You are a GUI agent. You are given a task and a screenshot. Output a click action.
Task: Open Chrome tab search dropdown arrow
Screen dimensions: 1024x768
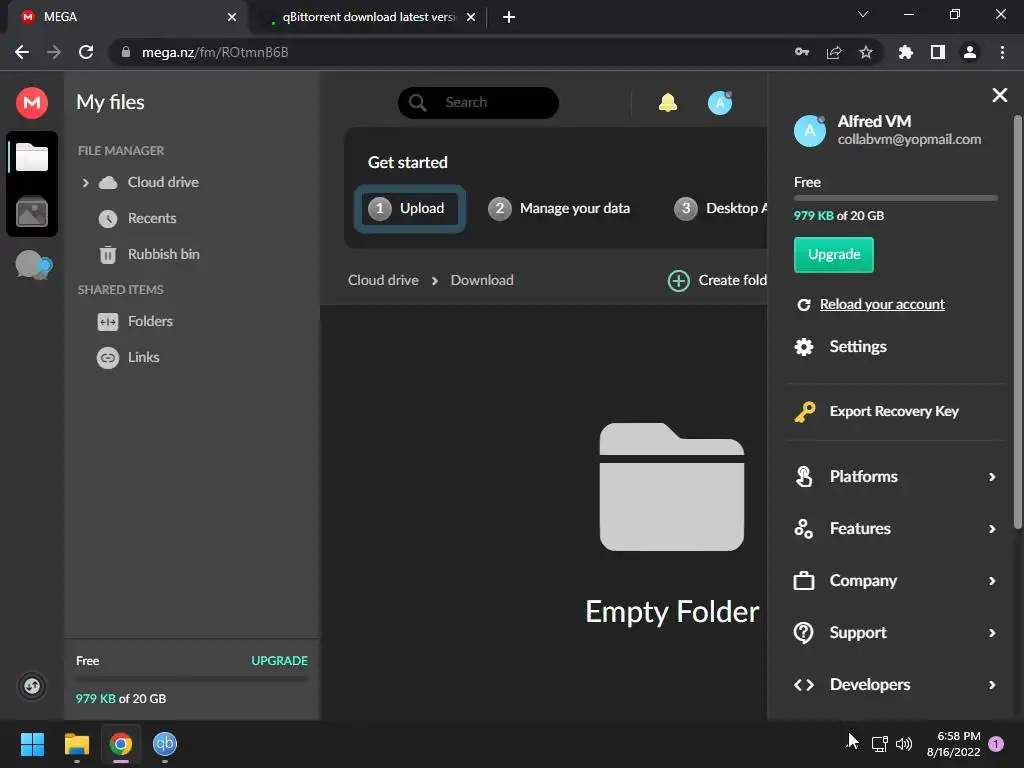pyautogui.click(x=863, y=14)
